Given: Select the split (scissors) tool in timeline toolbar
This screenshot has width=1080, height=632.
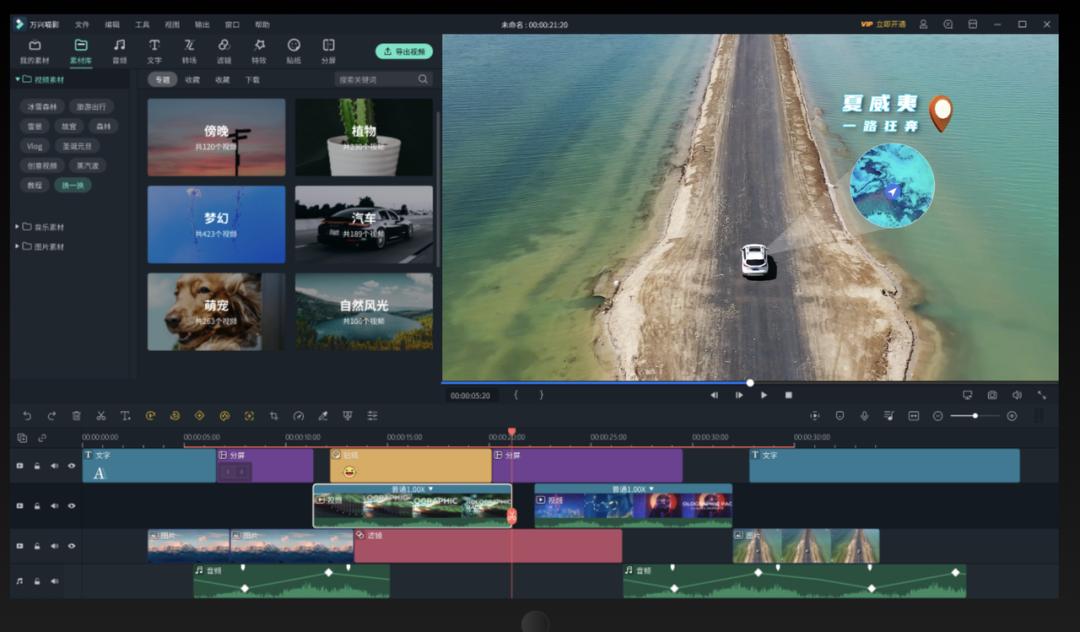Looking at the screenshot, I should pos(101,416).
